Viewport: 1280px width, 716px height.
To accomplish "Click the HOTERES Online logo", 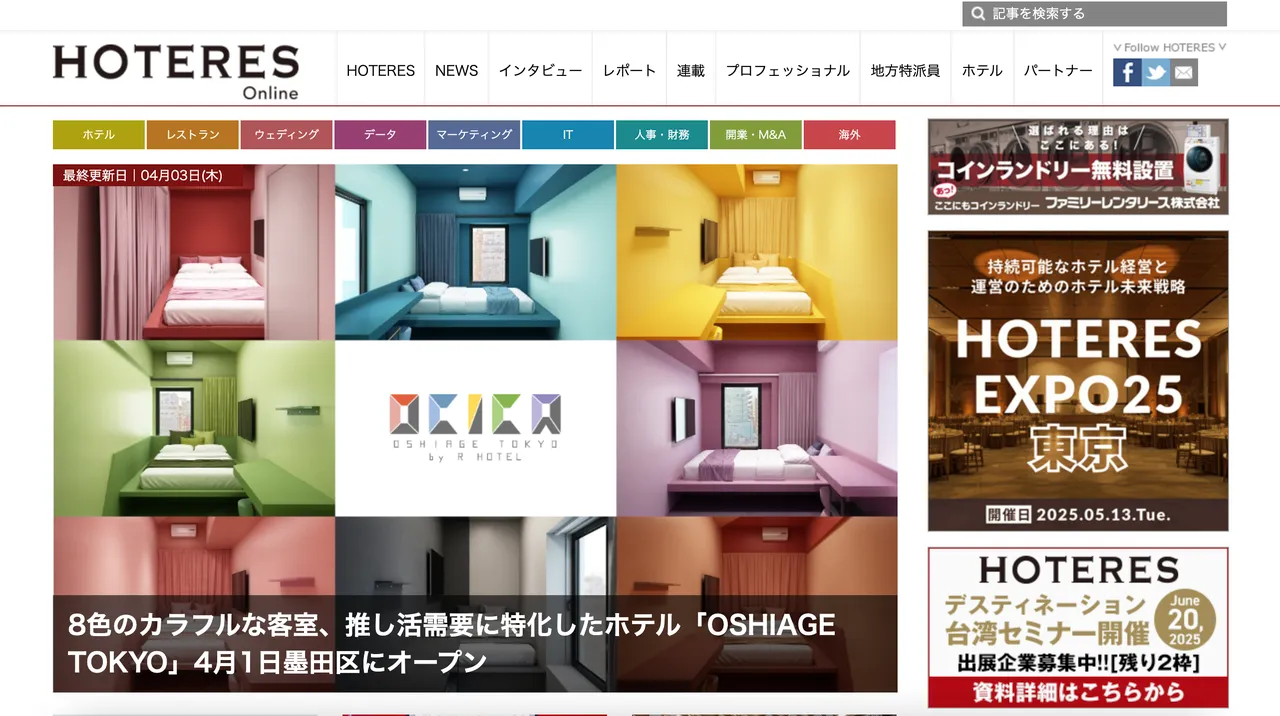I will [x=176, y=70].
